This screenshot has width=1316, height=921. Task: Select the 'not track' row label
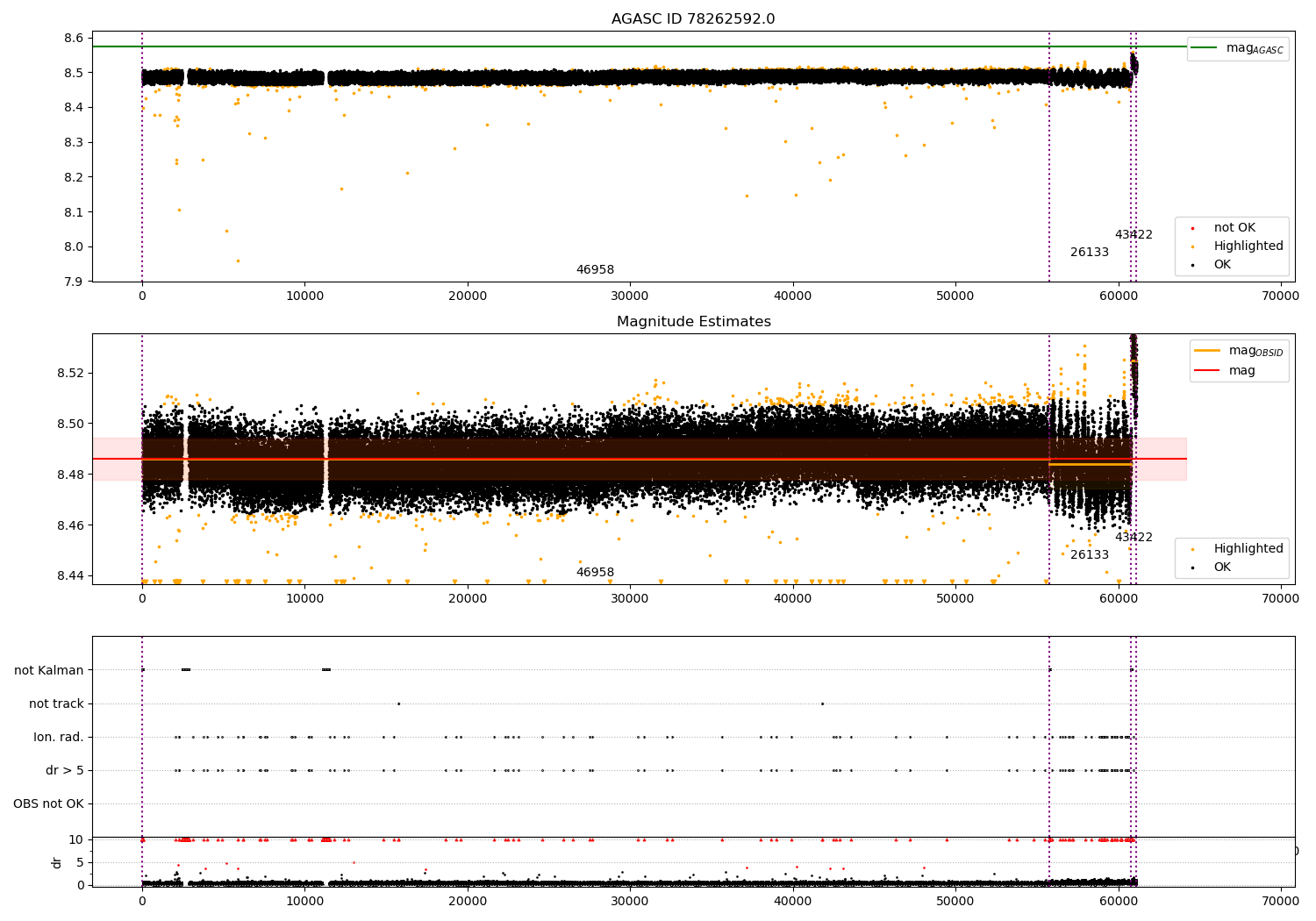56,704
